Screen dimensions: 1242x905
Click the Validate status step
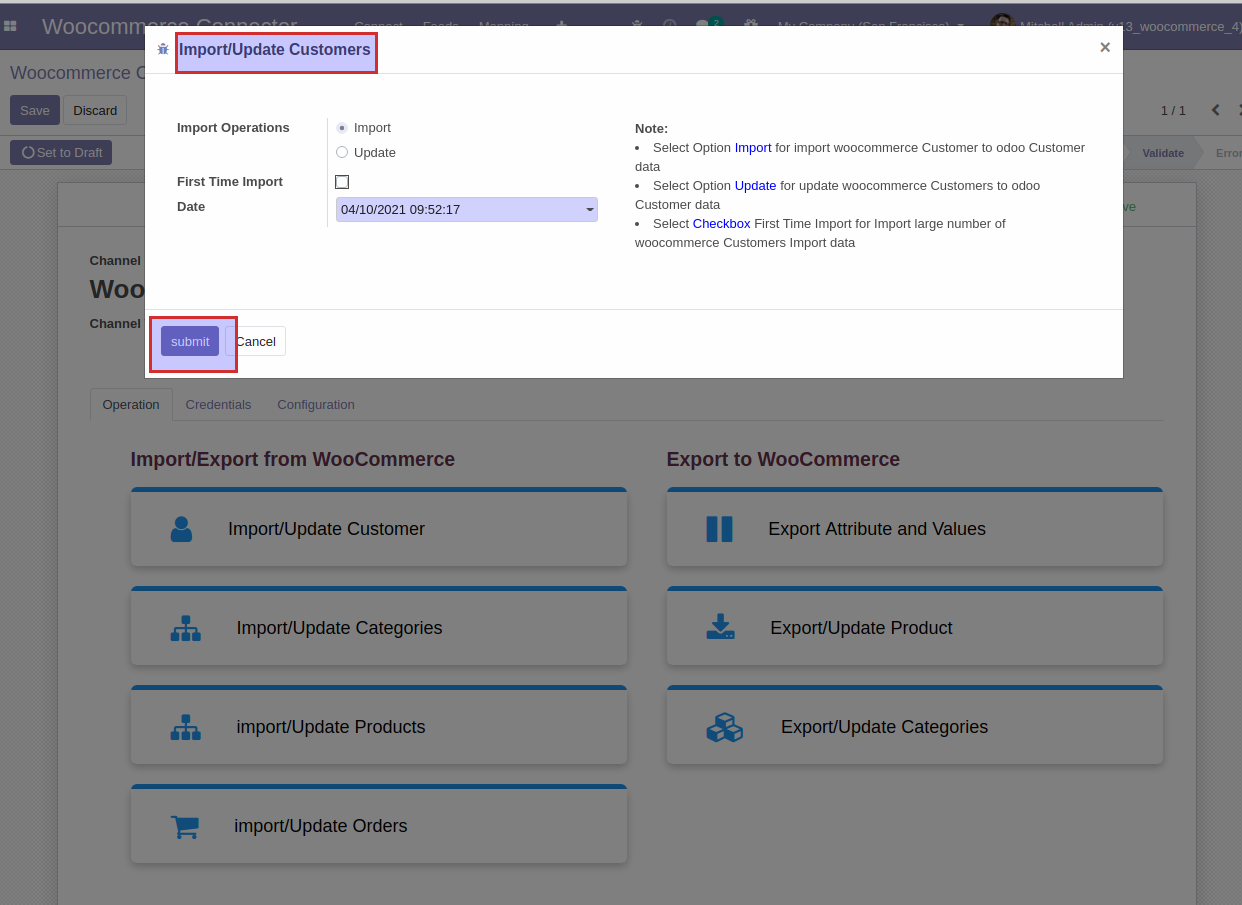coord(1163,153)
